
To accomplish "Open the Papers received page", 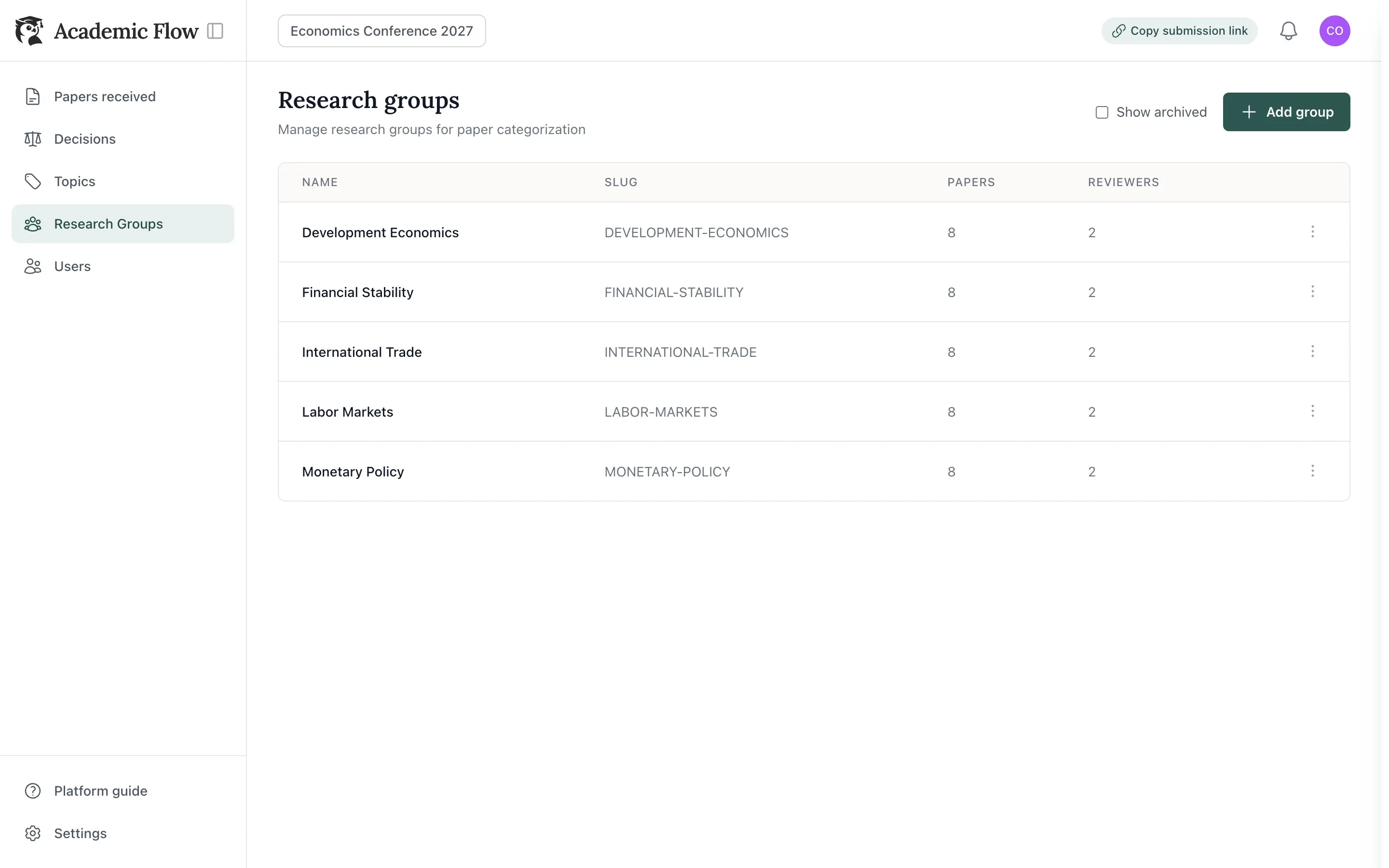I will coord(123,96).
